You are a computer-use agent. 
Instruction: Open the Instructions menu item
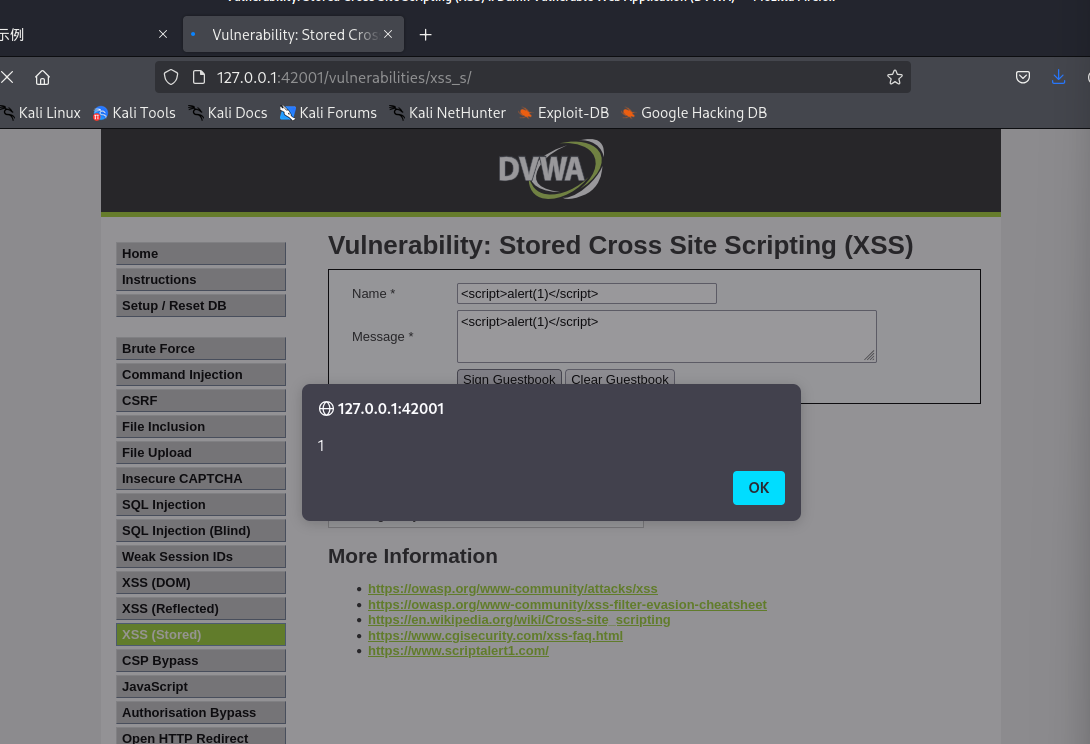tap(201, 280)
